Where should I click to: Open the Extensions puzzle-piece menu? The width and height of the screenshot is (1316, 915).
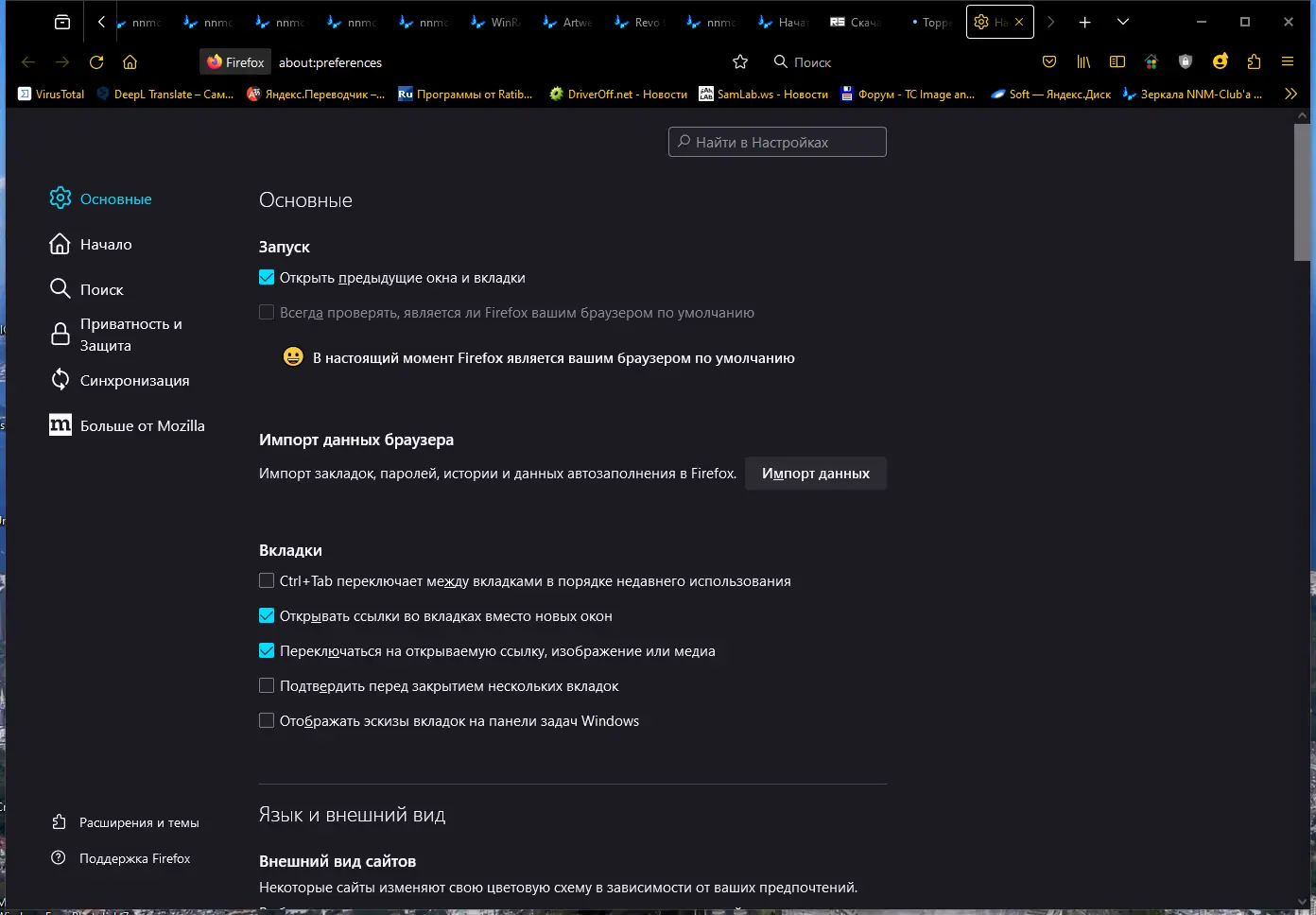pos(1254,61)
